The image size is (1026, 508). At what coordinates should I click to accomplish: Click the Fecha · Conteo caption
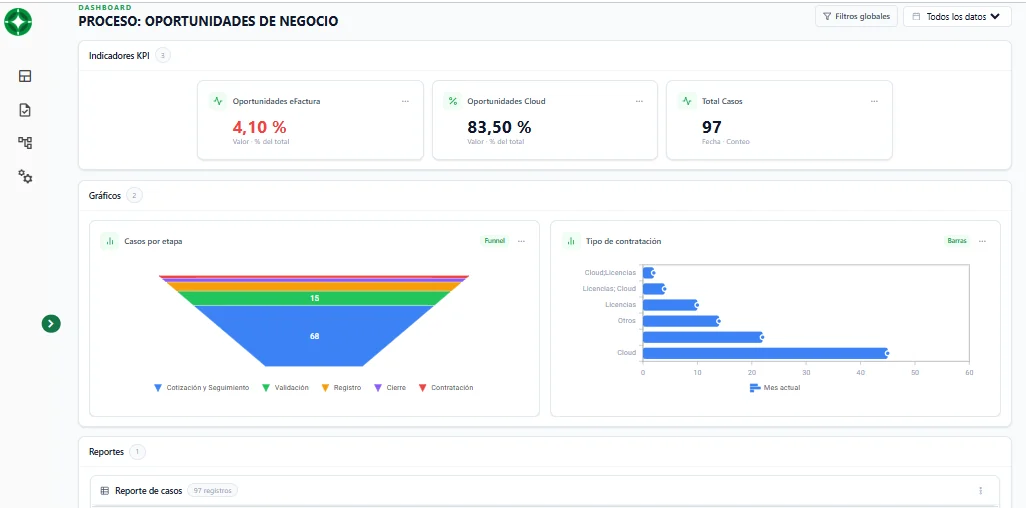[726, 141]
